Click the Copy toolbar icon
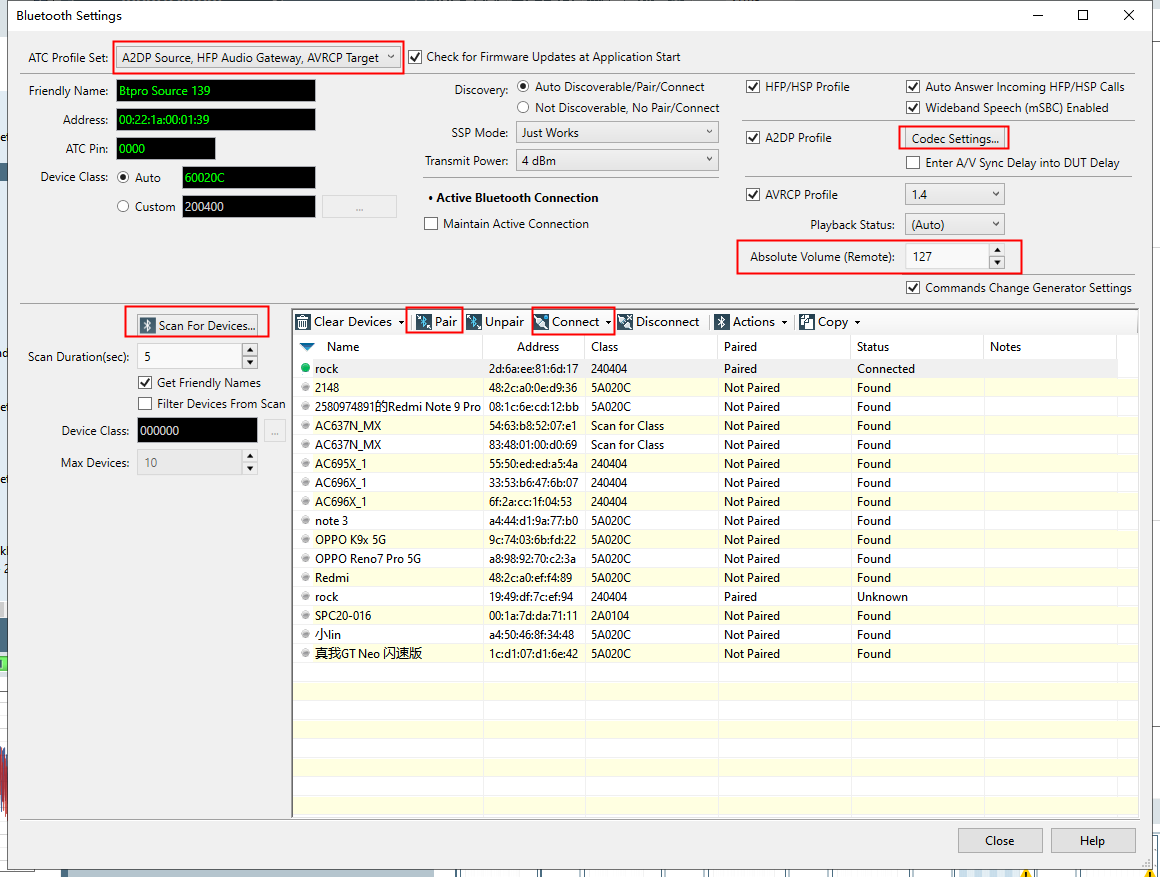Screen dimensions: 1160x877 coord(807,322)
